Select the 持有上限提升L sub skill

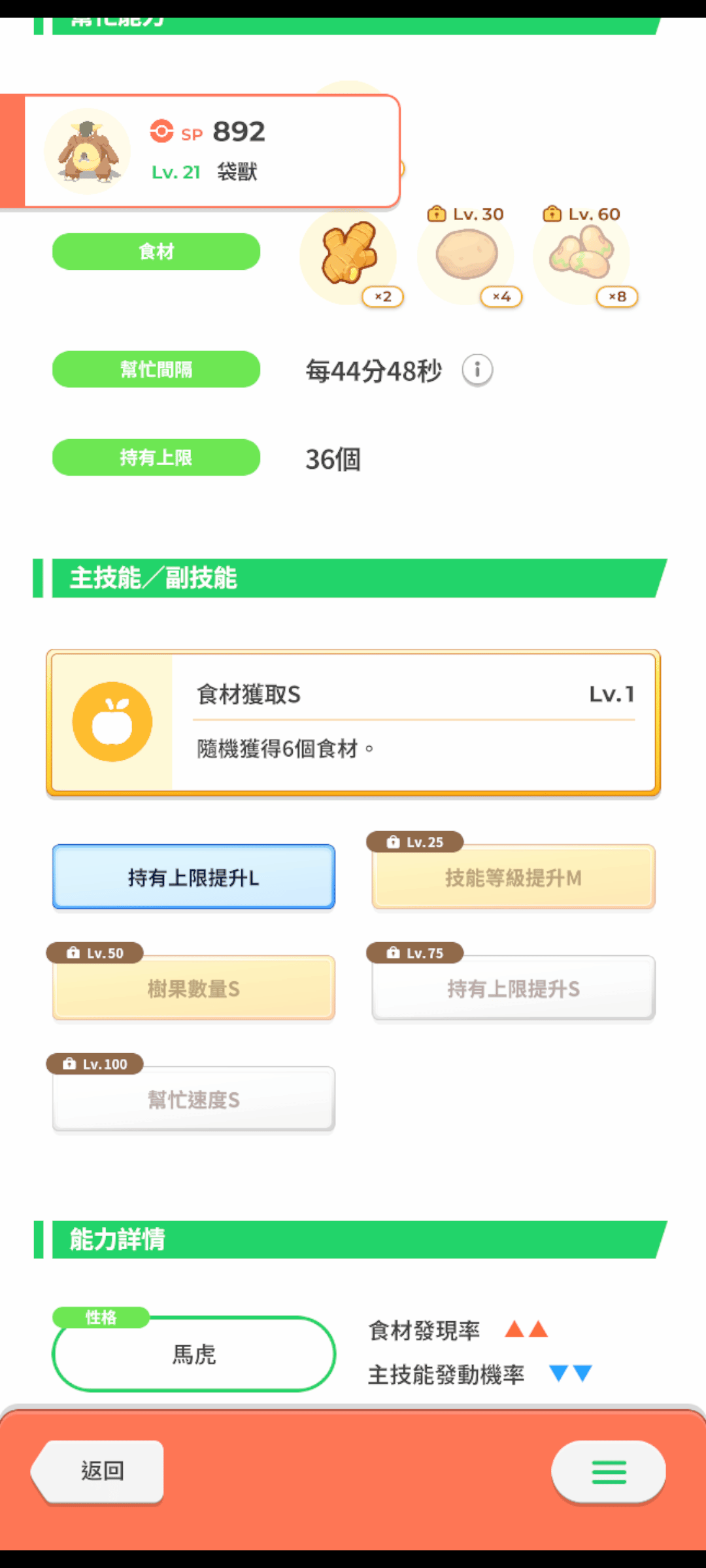[x=193, y=877]
